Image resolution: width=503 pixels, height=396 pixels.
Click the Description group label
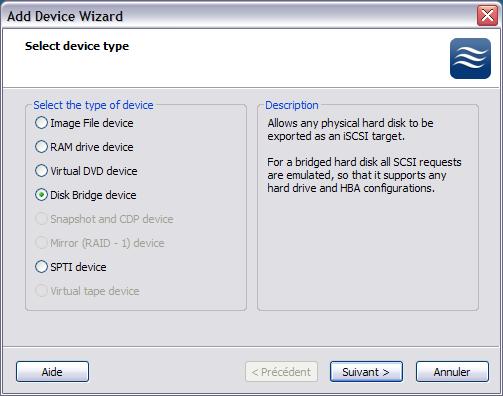click(x=292, y=105)
